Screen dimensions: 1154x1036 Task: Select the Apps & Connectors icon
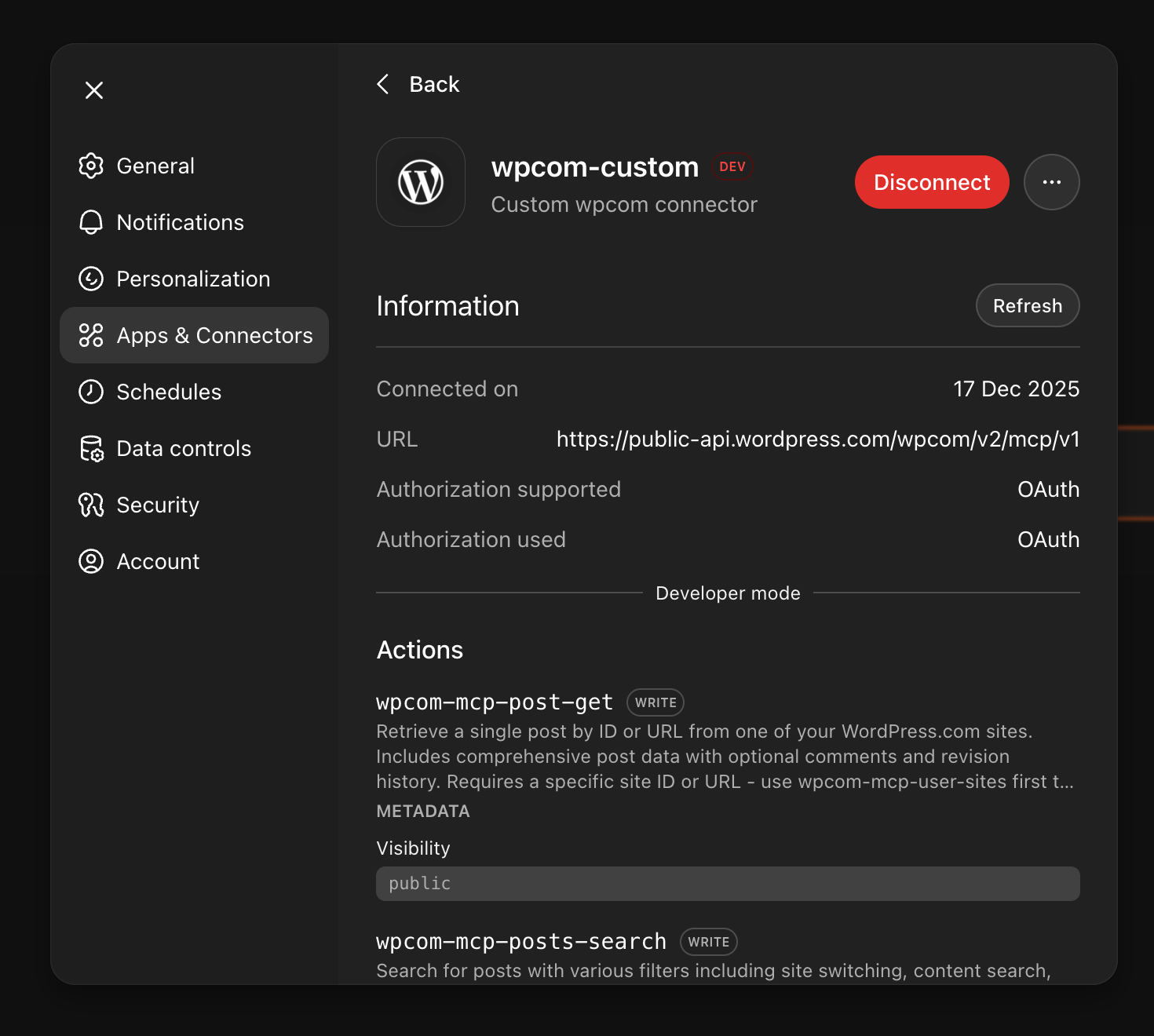click(x=91, y=335)
